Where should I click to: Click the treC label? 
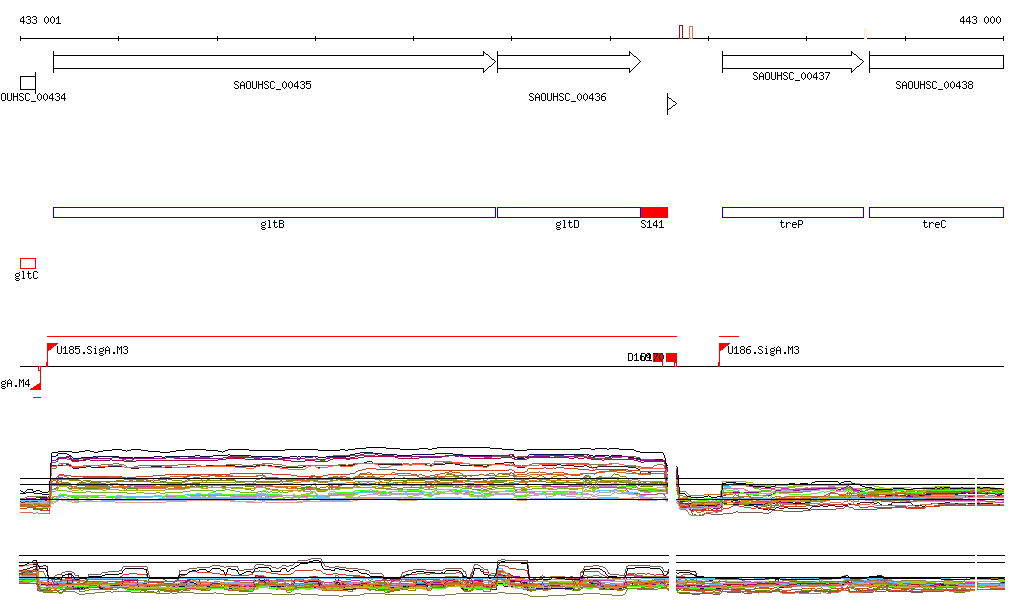tap(934, 225)
